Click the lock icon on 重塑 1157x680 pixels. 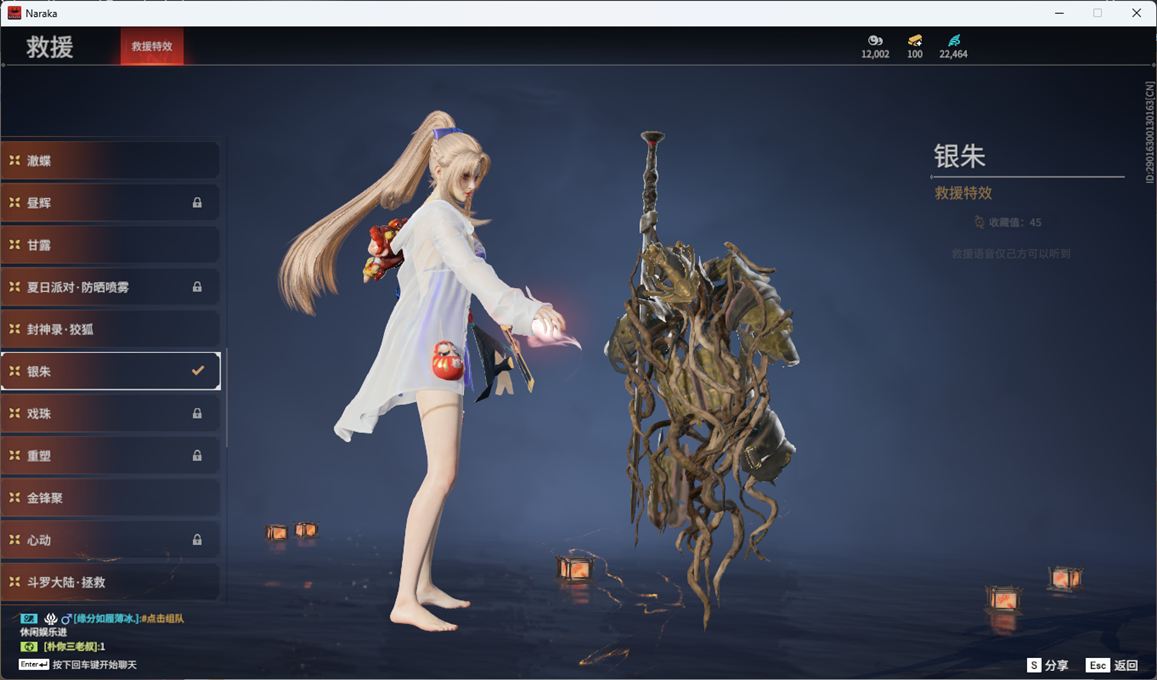point(197,455)
